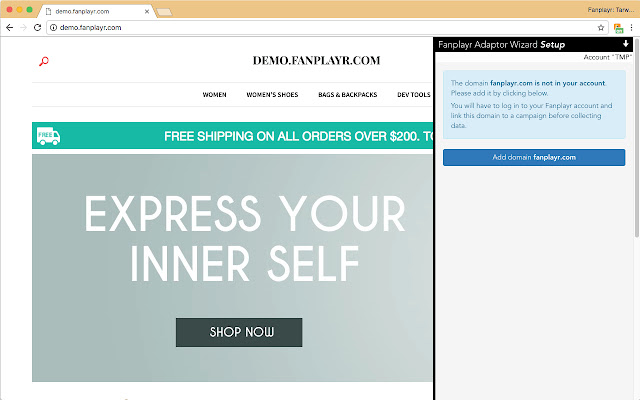
Task: Open the Fanplayr extension icon in toolbar
Action: pos(618,28)
